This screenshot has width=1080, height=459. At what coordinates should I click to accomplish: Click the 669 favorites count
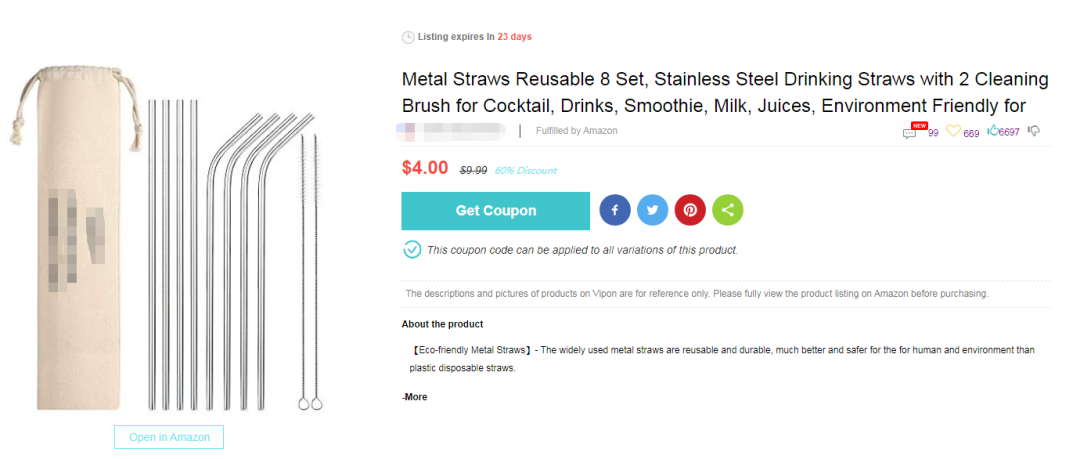pyautogui.click(x=971, y=133)
